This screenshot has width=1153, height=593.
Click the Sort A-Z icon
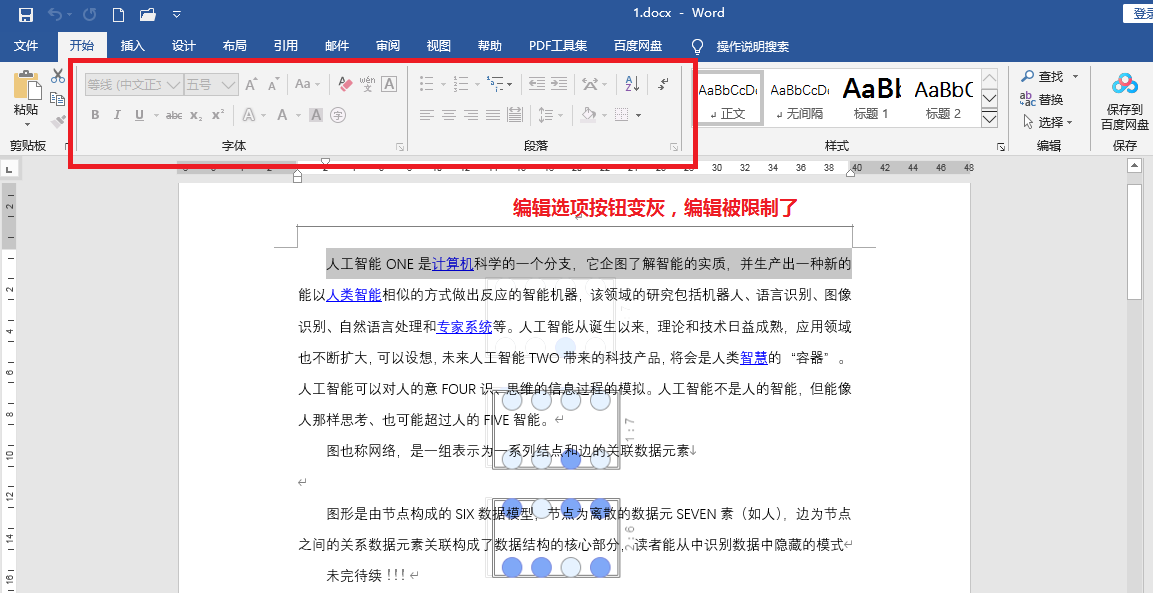point(632,85)
